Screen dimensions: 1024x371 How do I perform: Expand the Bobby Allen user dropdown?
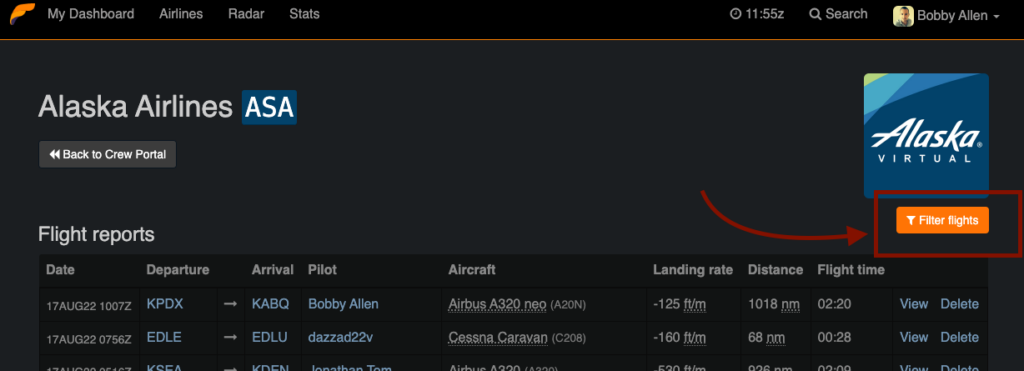pos(958,16)
